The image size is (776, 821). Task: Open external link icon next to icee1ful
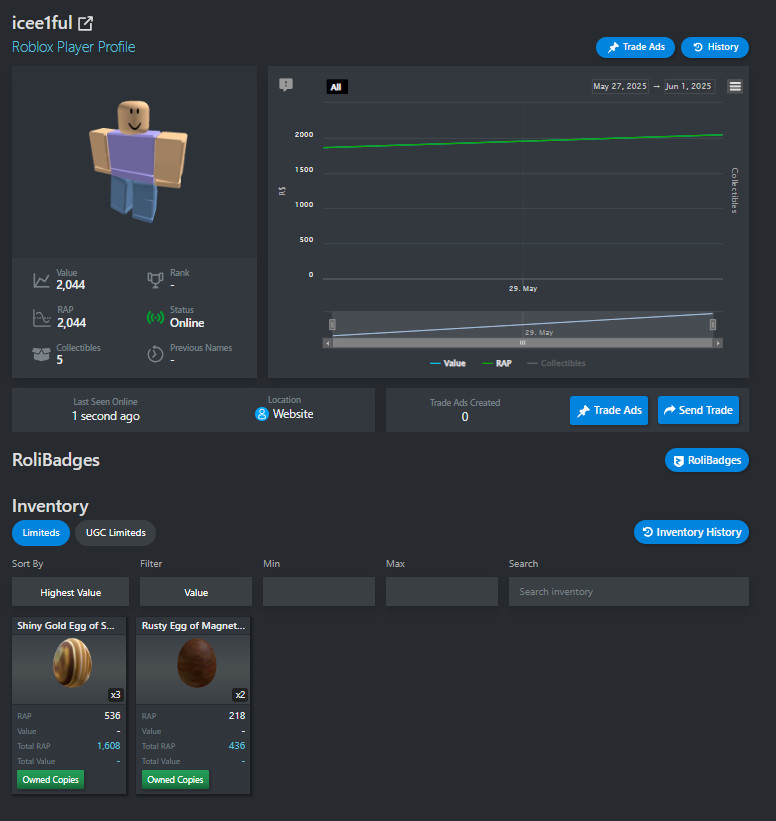[85, 24]
